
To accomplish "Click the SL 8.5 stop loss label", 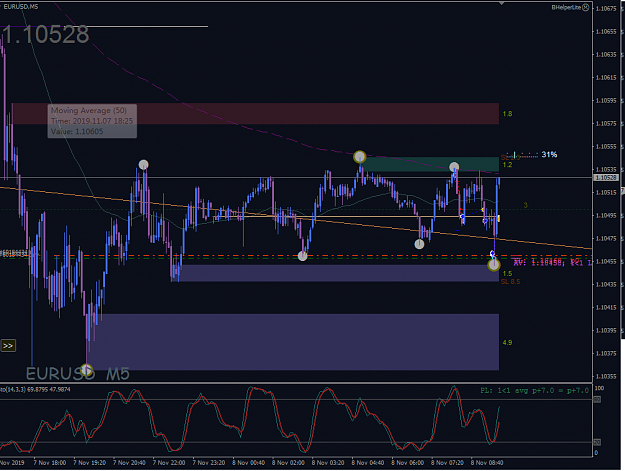I will [510, 282].
